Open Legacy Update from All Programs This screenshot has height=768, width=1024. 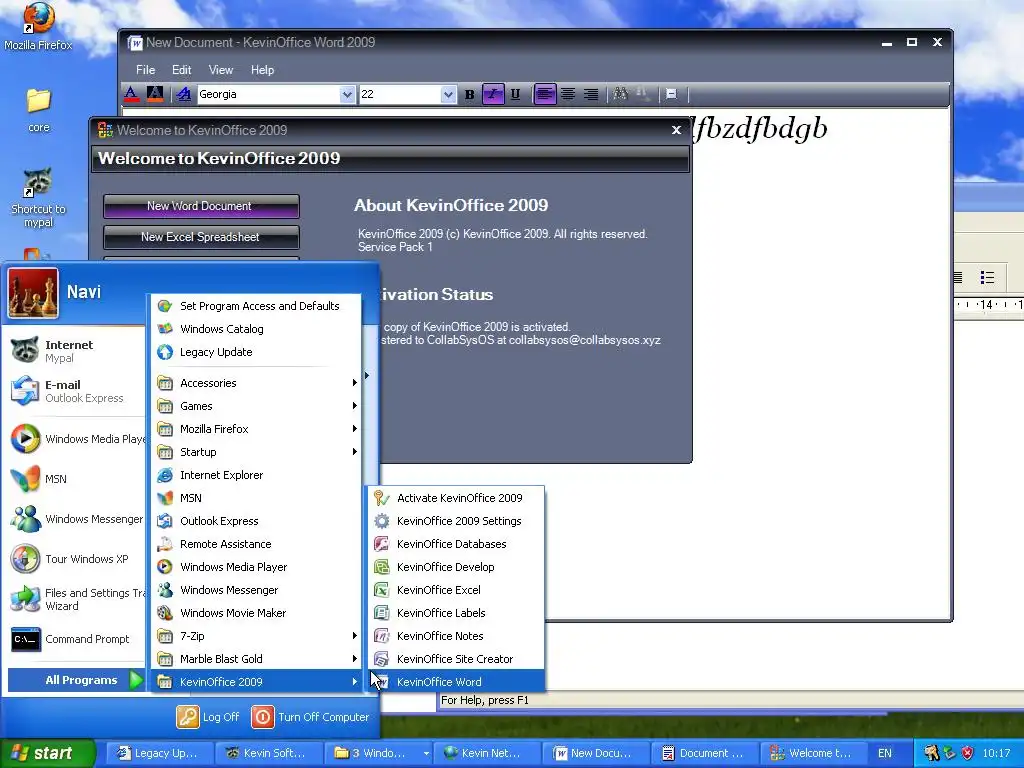(x=257, y=352)
